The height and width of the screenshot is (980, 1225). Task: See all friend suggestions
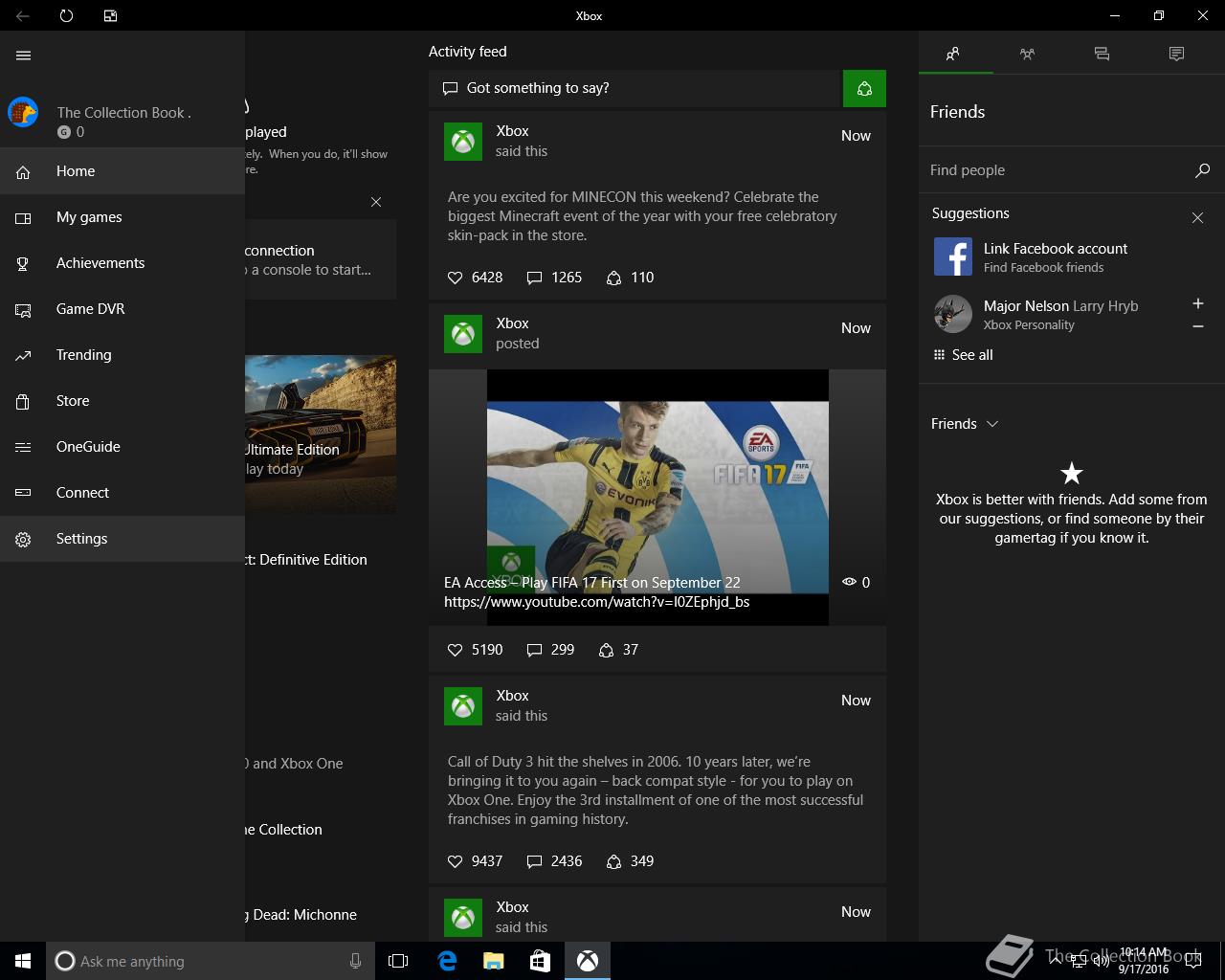(963, 355)
